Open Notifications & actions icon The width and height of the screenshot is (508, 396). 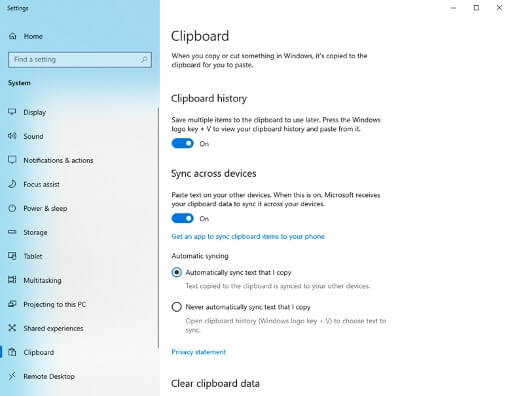(12, 160)
